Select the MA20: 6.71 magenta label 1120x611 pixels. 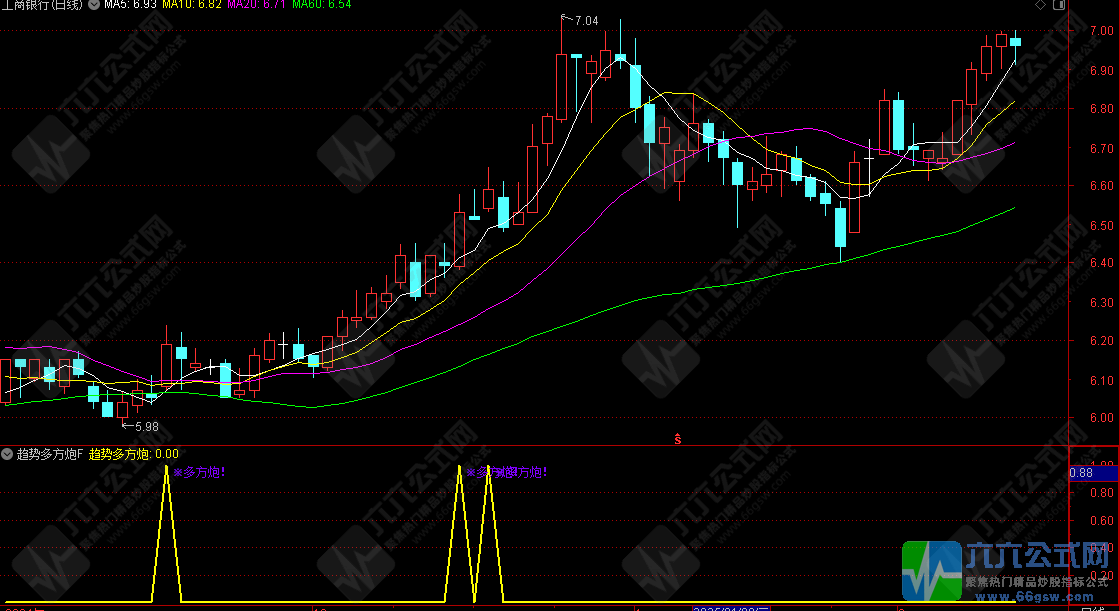click(256, 6)
